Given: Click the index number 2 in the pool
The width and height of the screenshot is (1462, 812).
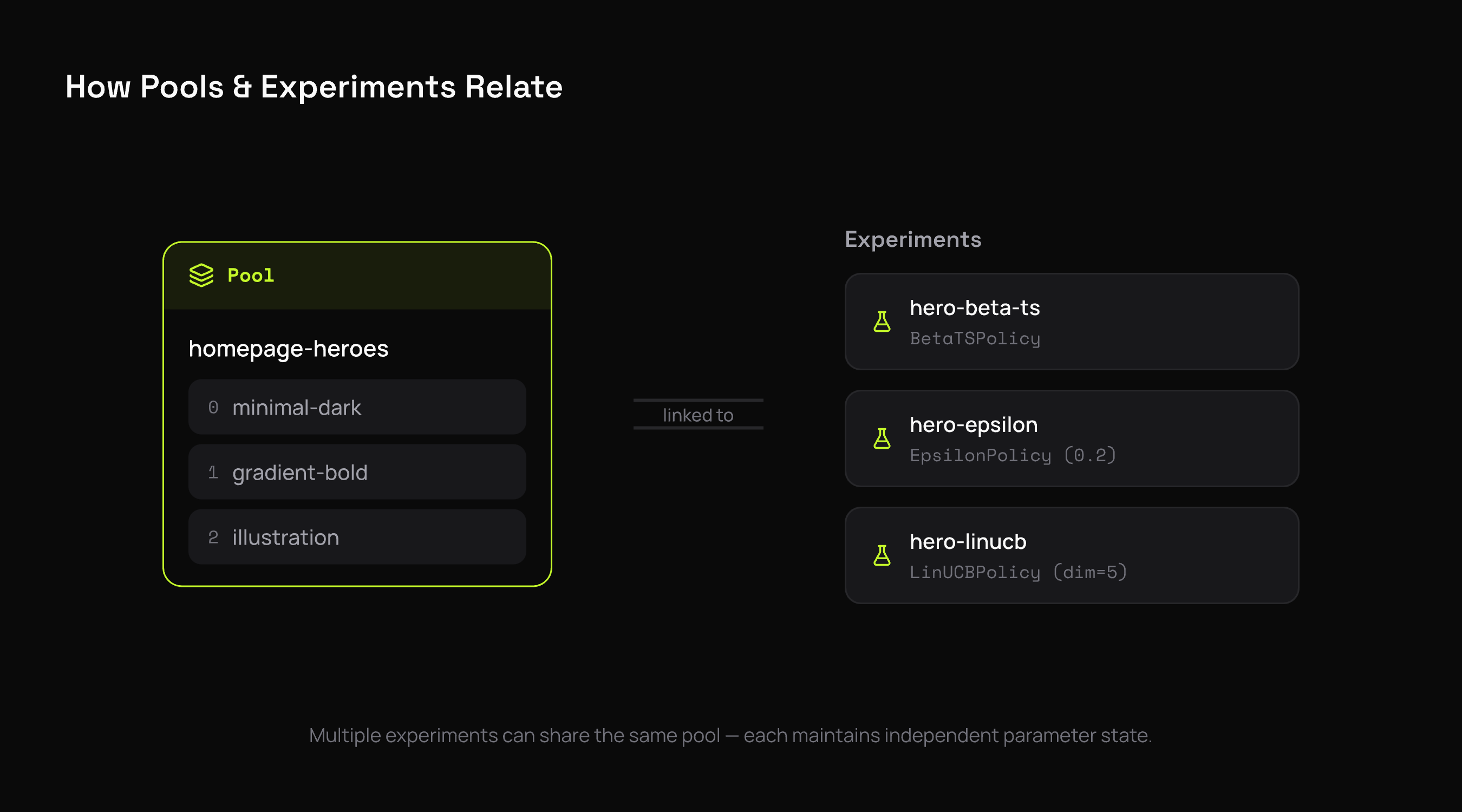Looking at the screenshot, I should 213,538.
